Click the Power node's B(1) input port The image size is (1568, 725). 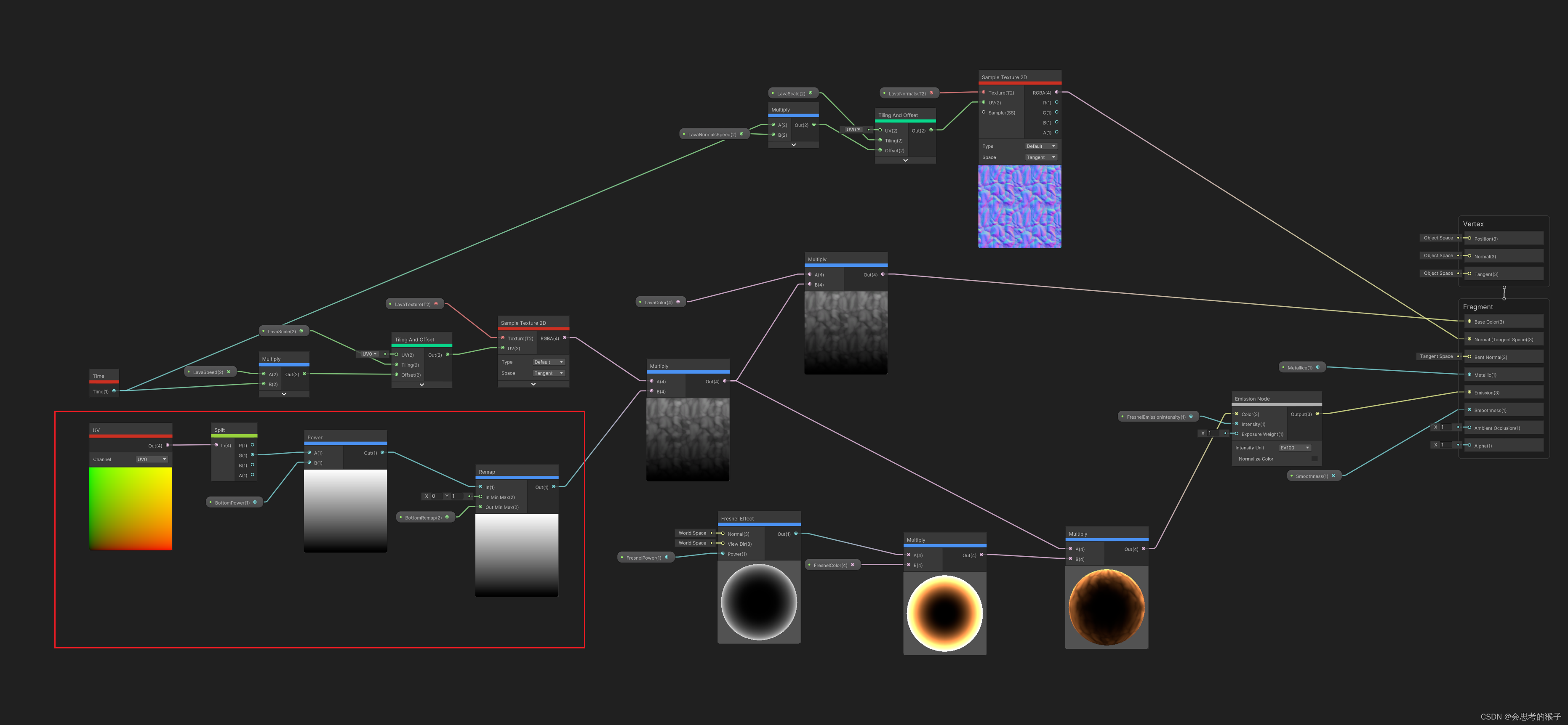tap(309, 462)
